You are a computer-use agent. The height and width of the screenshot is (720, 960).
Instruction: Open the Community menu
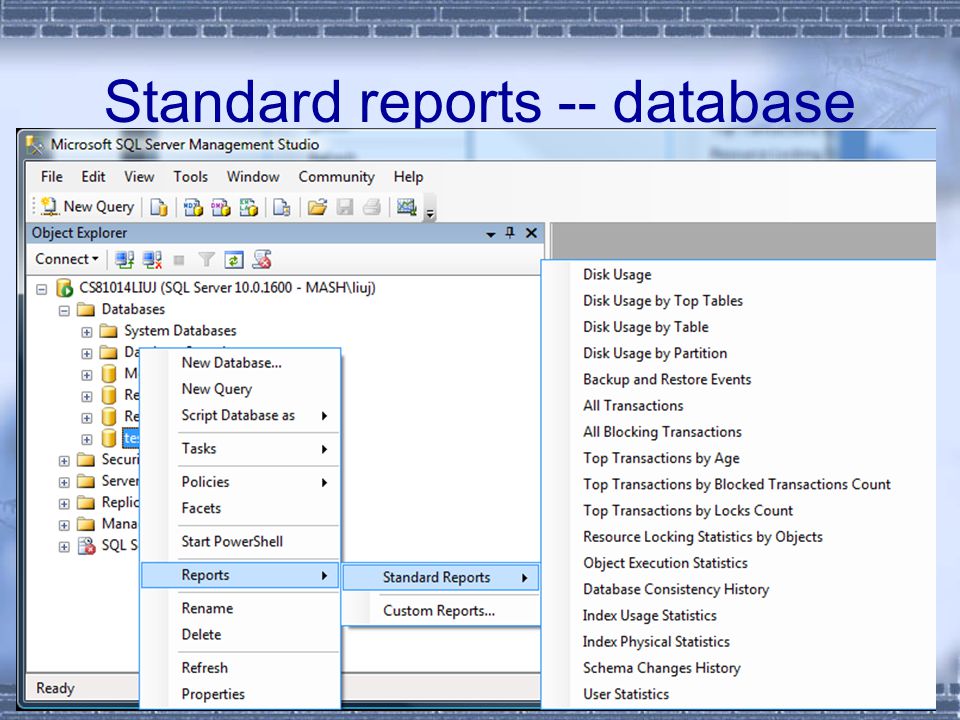click(336, 177)
